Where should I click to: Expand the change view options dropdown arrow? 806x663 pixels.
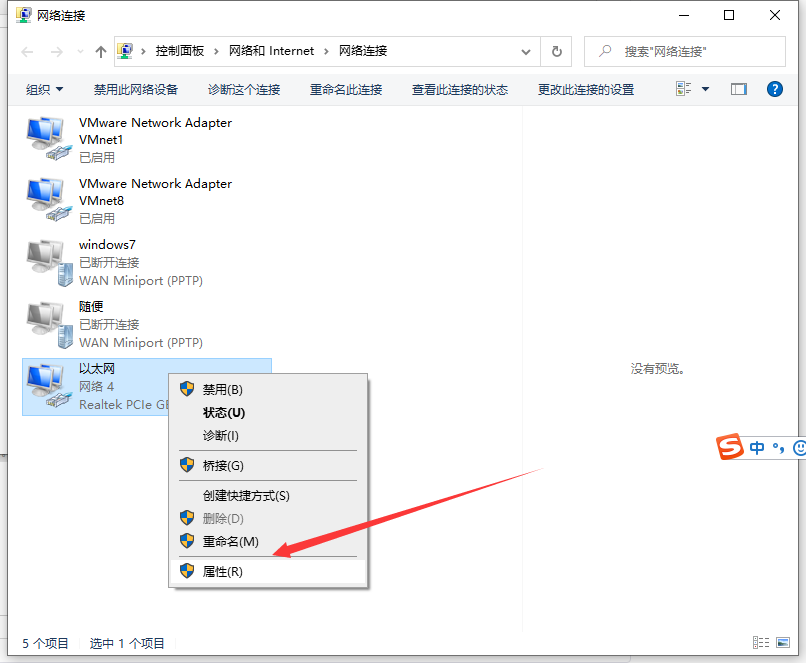706,89
